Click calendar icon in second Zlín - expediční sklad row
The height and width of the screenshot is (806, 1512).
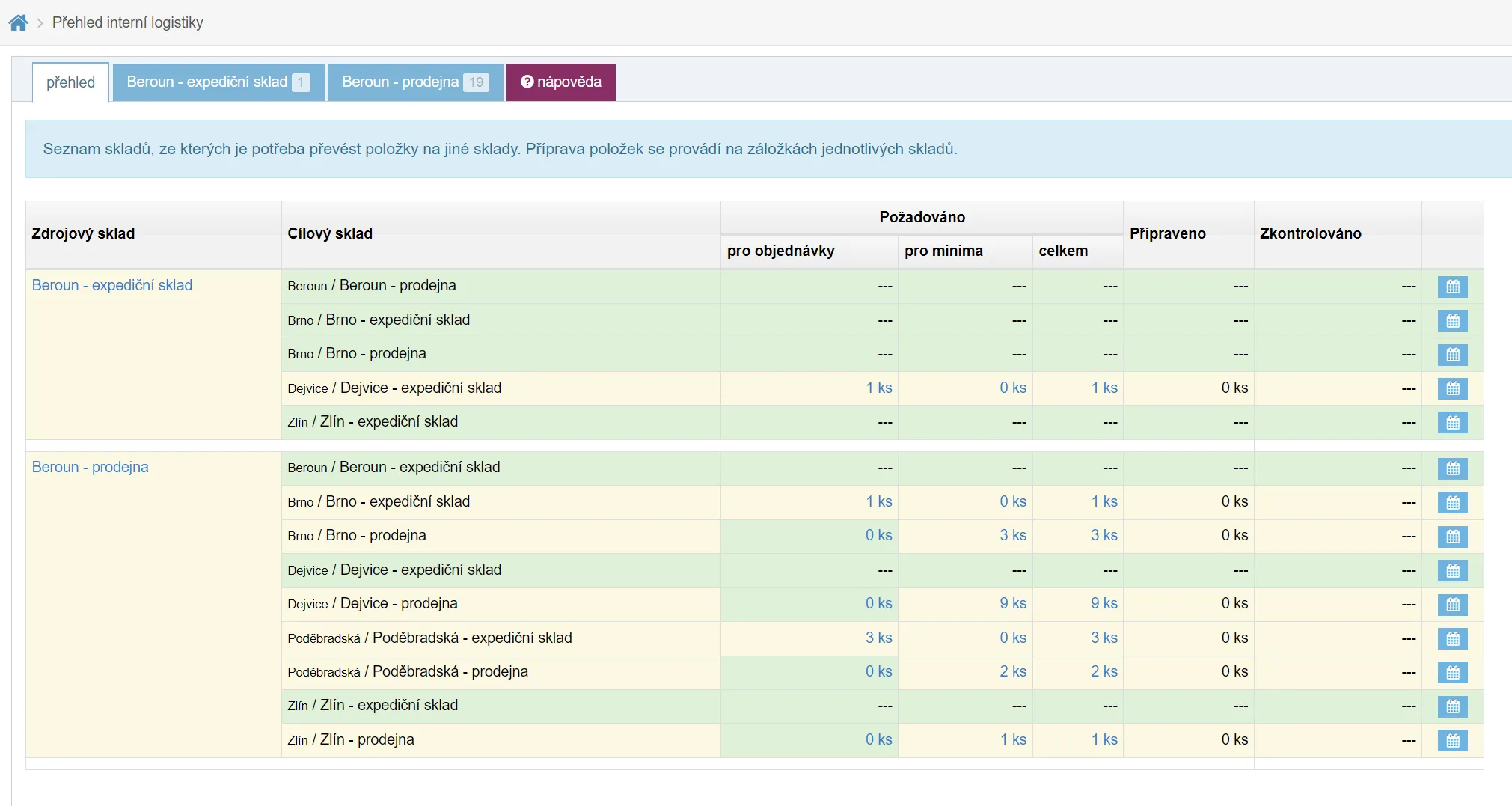(1452, 706)
